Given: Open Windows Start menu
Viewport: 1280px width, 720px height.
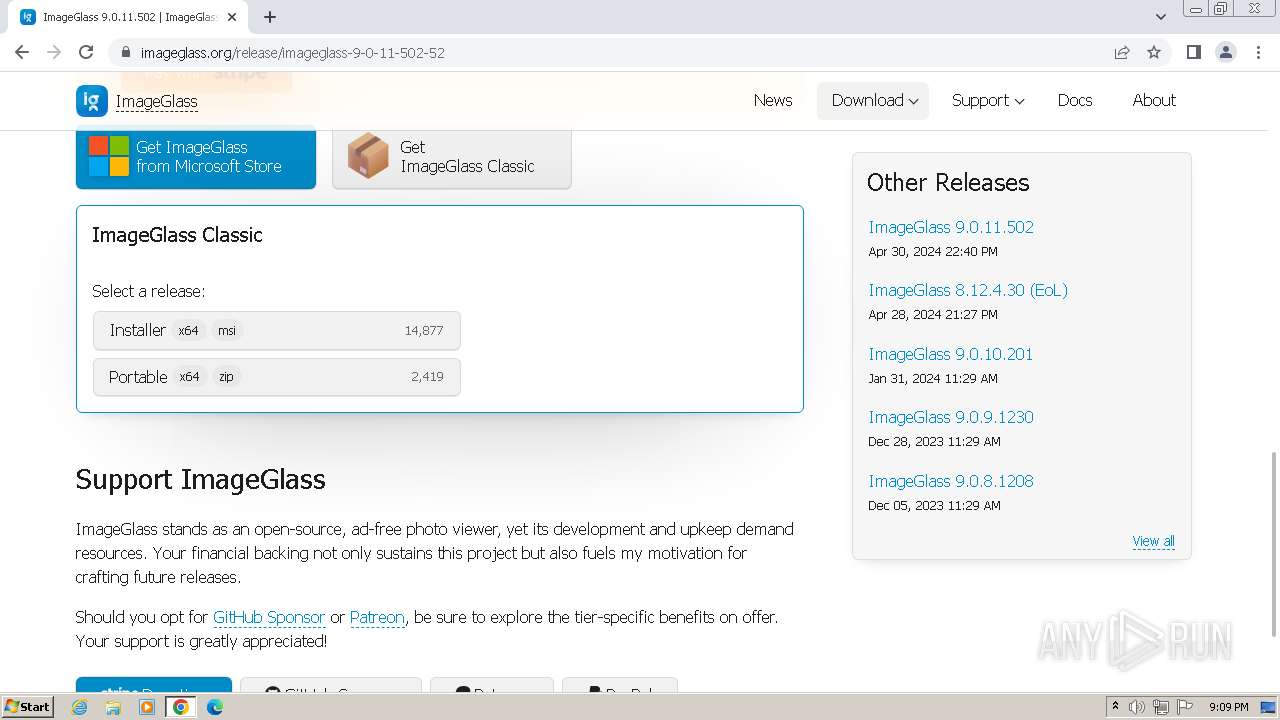Looking at the screenshot, I should pyautogui.click(x=27, y=706).
